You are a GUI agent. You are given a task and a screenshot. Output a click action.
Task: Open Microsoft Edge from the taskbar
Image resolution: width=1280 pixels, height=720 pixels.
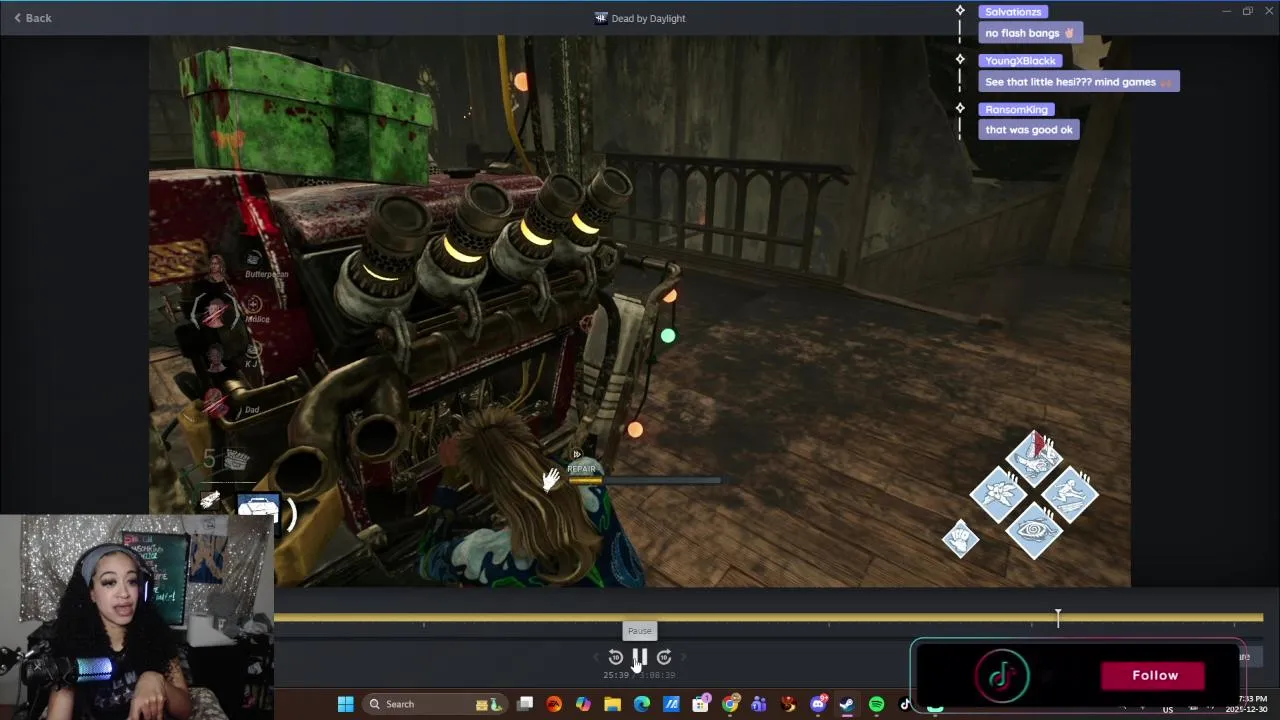[642, 704]
